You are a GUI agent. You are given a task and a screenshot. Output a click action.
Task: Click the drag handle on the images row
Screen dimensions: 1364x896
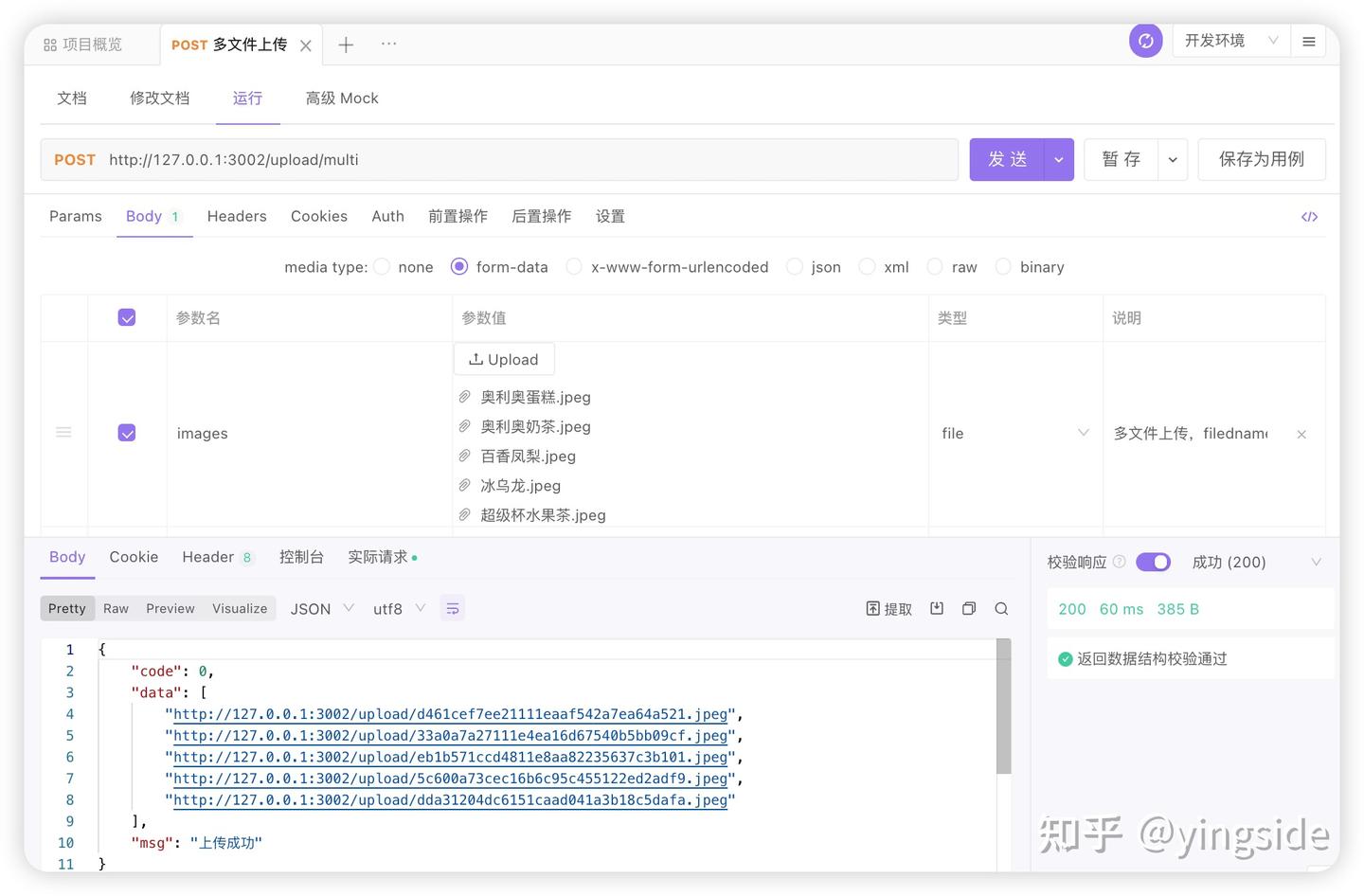click(63, 432)
